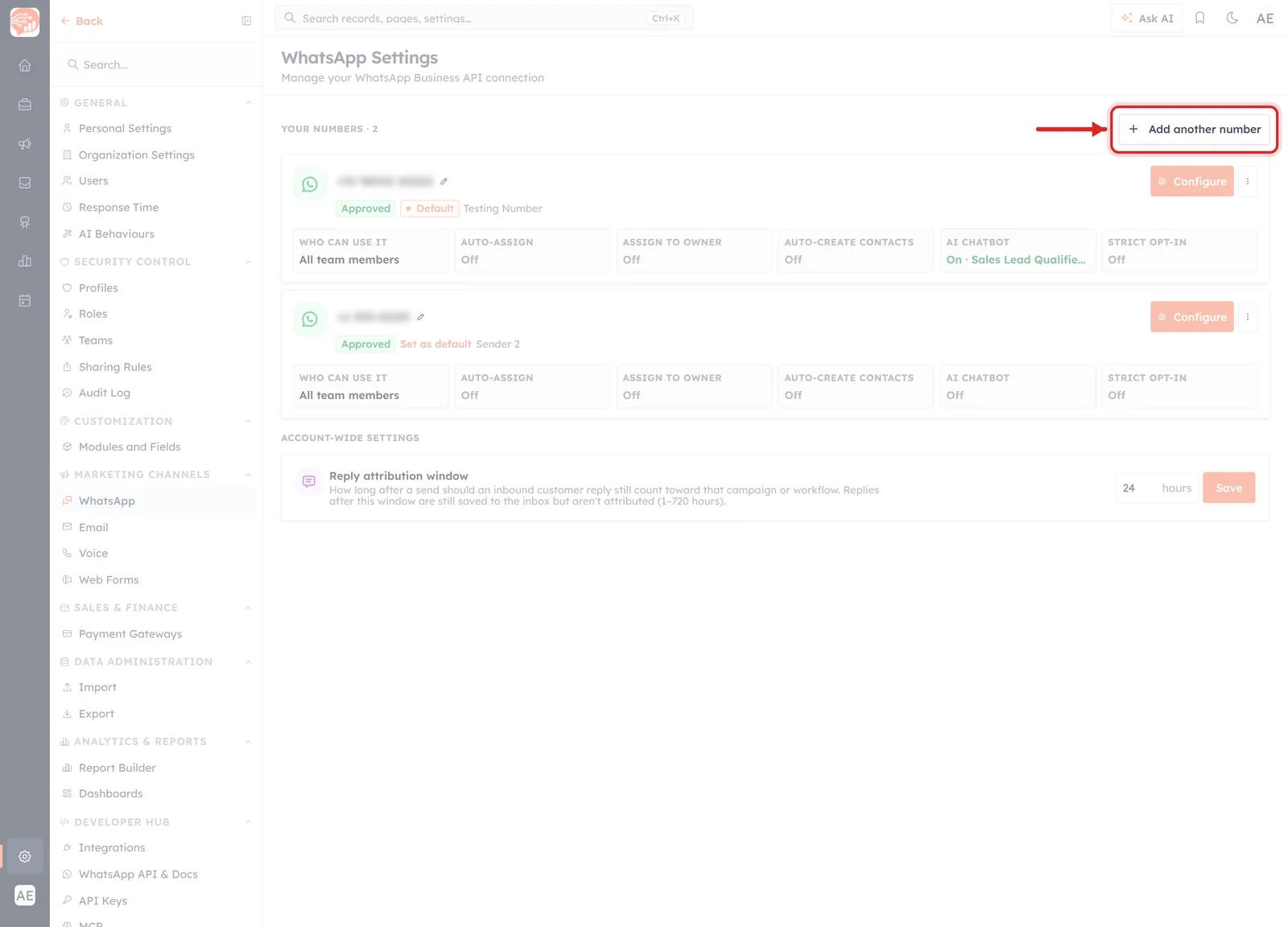Viewport: 1288px width, 927px height.
Task: Set Sender 2 as default number
Action: point(436,344)
